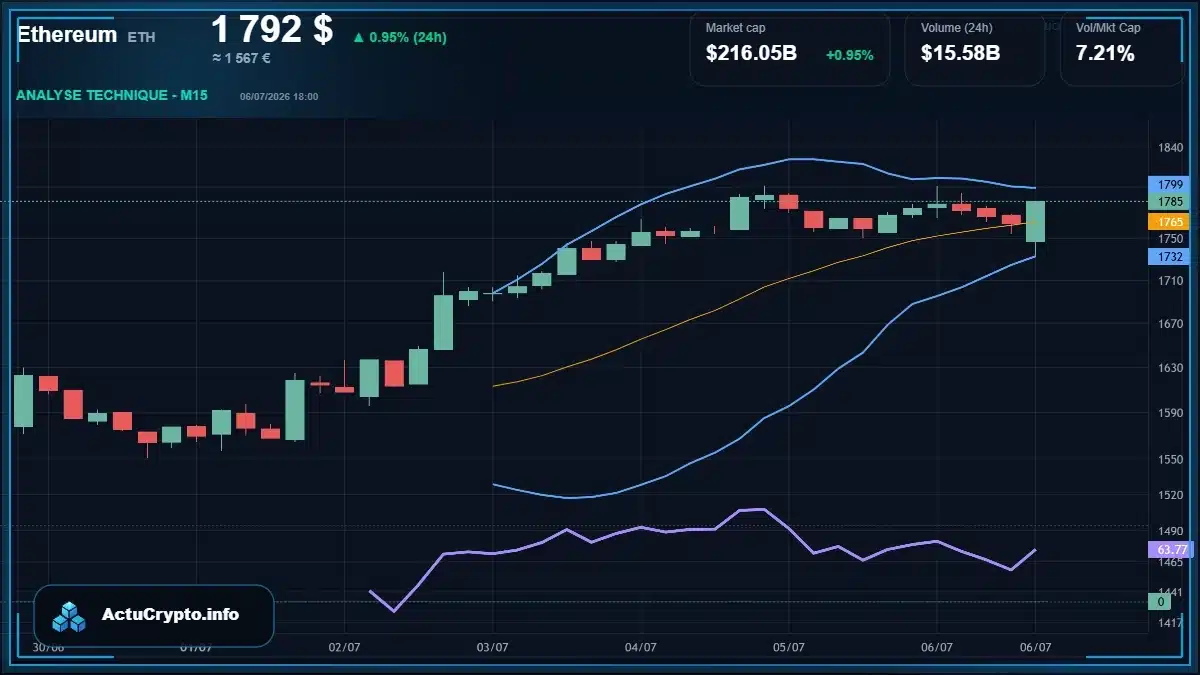Click the Market cap card label
Viewport: 1200px width, 675px height.
click(736, 28)
